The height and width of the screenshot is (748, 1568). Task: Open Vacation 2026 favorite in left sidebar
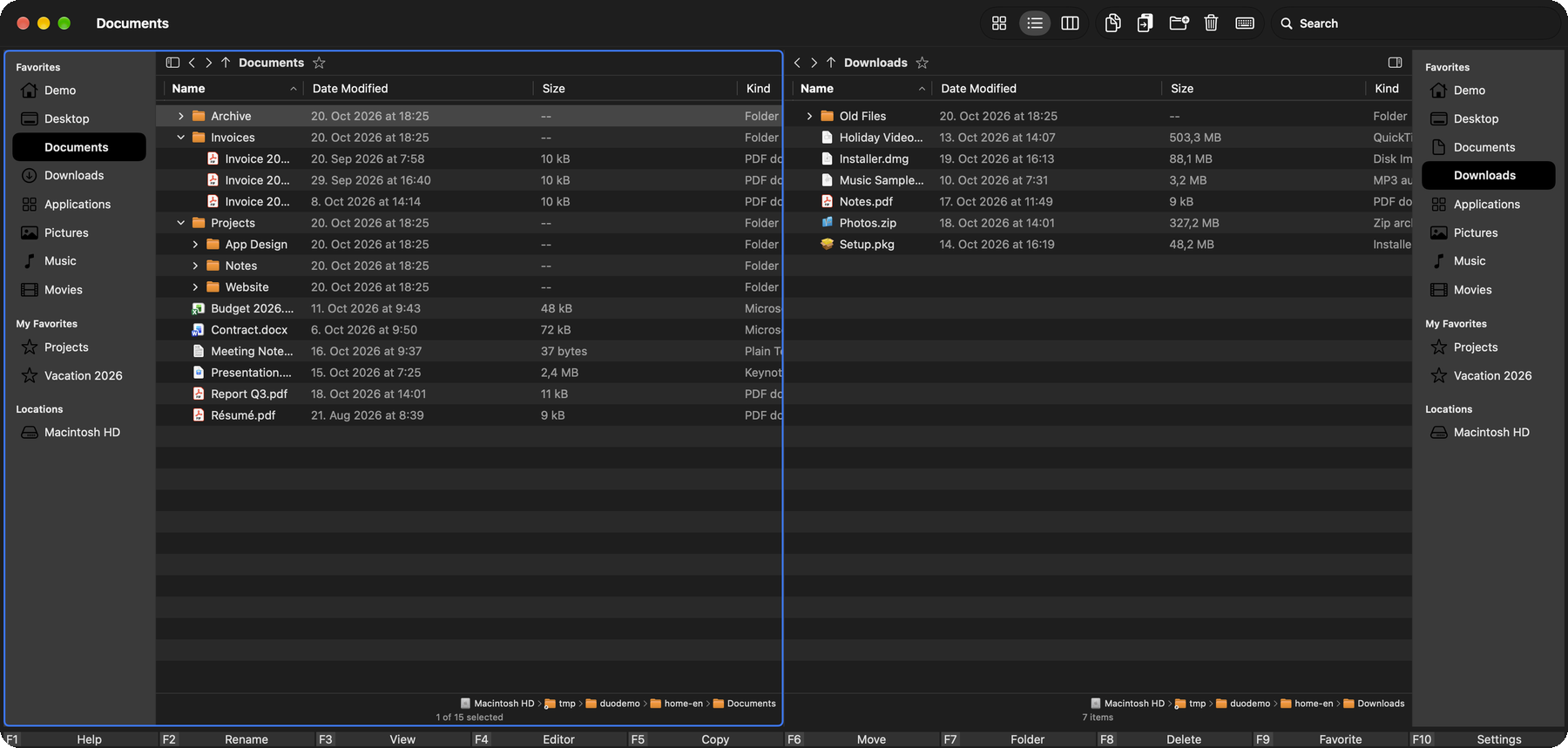[x=79, y=375]
